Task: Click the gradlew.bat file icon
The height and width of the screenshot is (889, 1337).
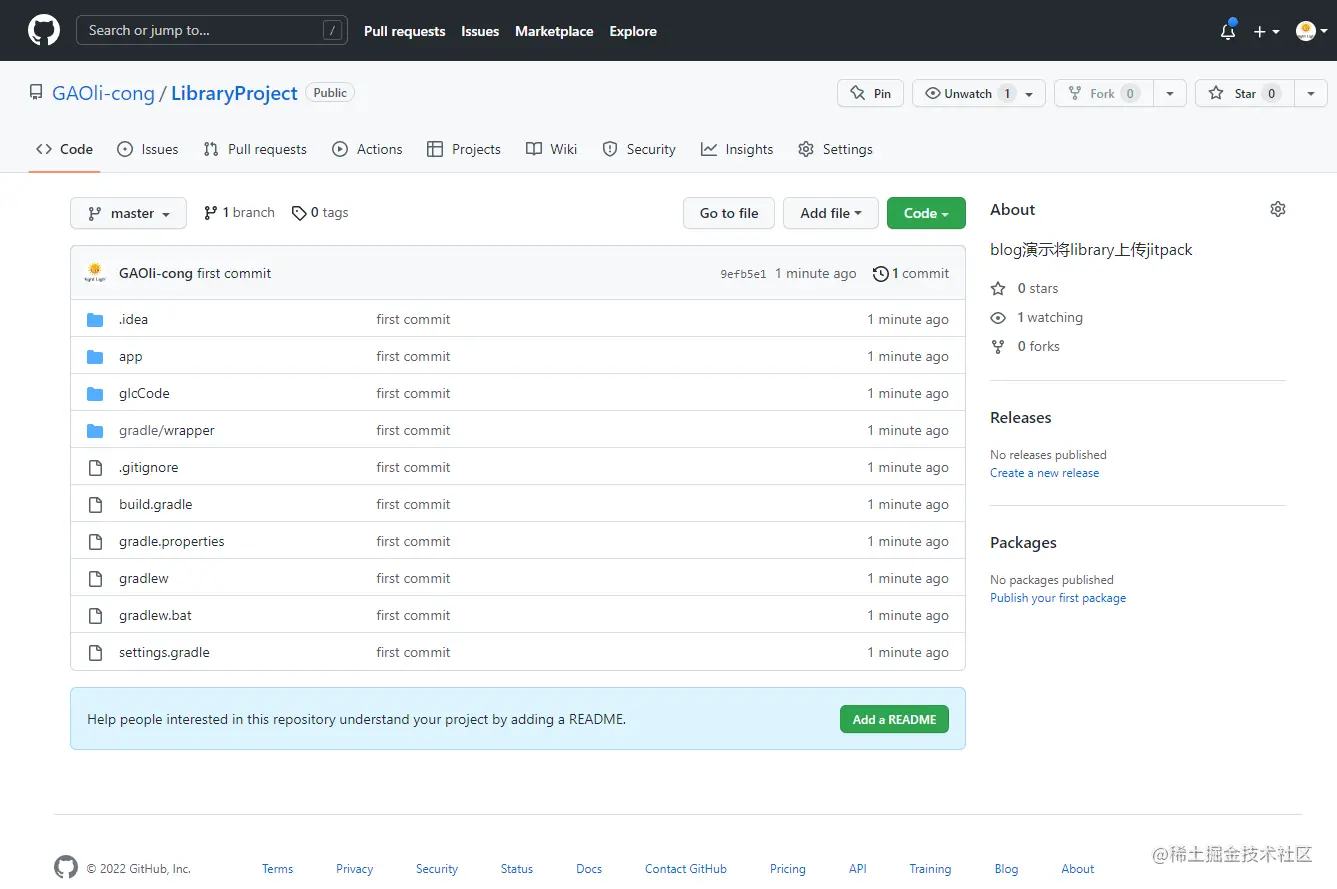Action: pos(95,616)
